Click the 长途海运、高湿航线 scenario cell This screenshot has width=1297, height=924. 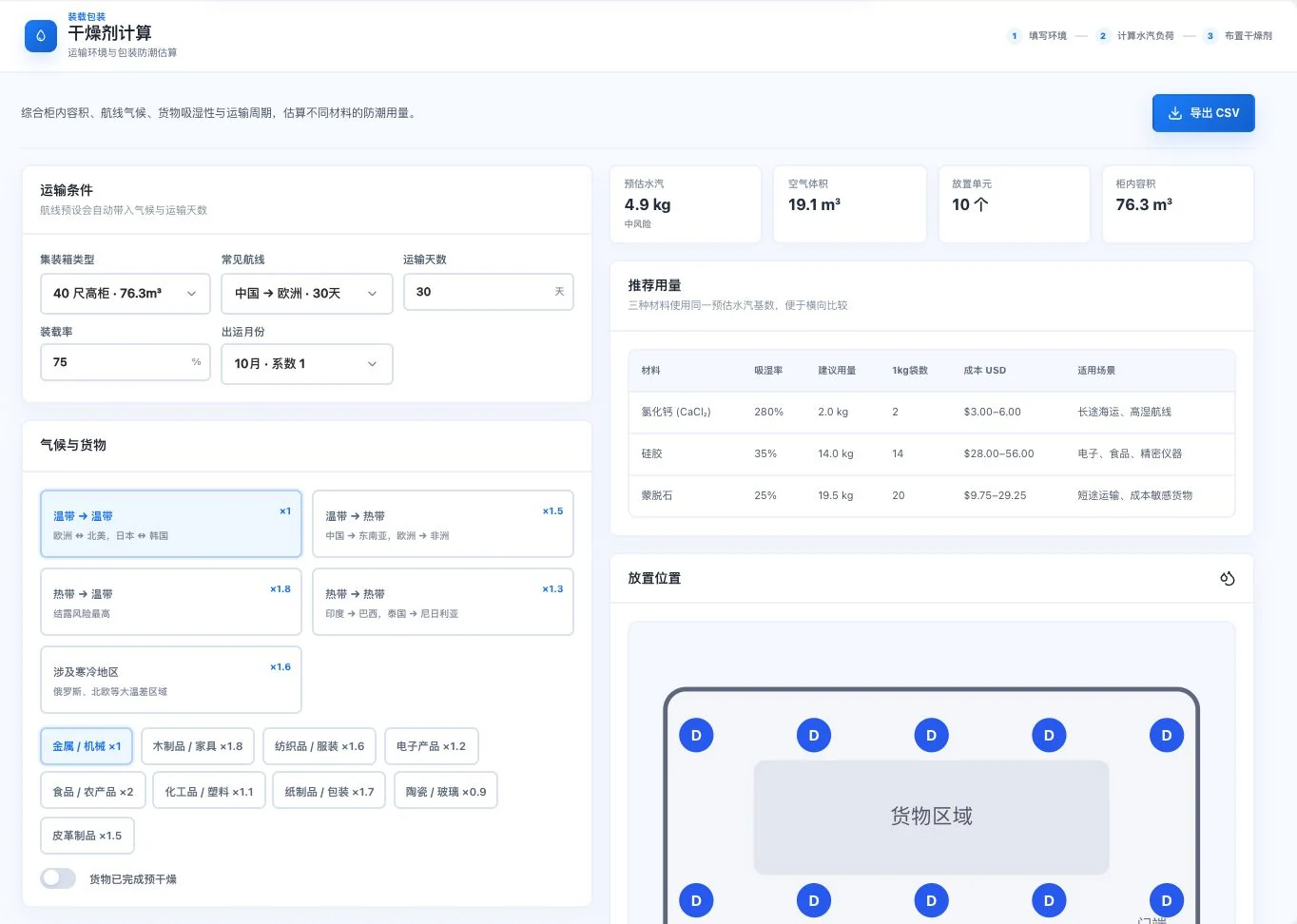tap(1124, 412)
